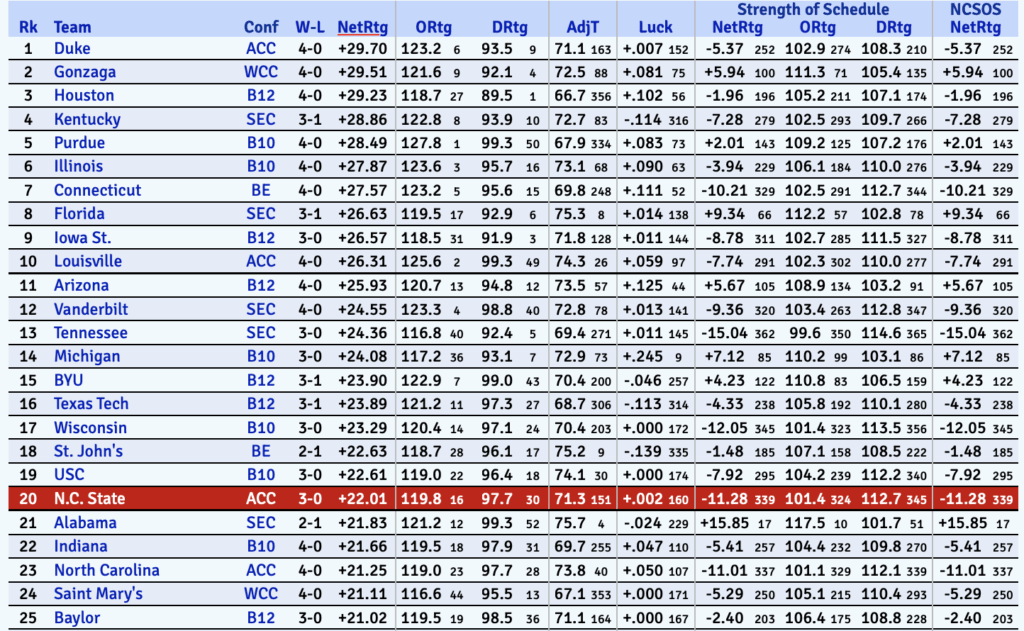The width and height of the screenshot is (1024, 631).
Task: Open ACC conference link in Duke row
Action: 261,48
